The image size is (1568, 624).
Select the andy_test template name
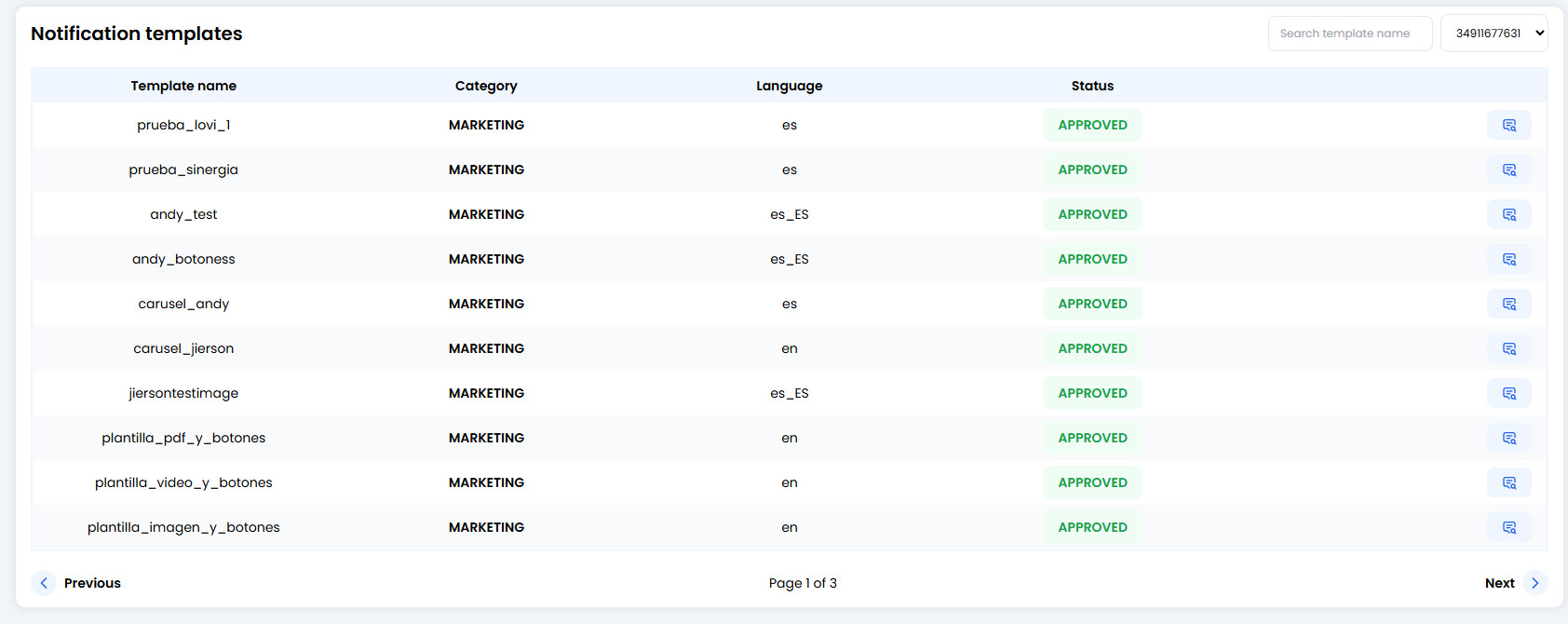tap(183, 214)
